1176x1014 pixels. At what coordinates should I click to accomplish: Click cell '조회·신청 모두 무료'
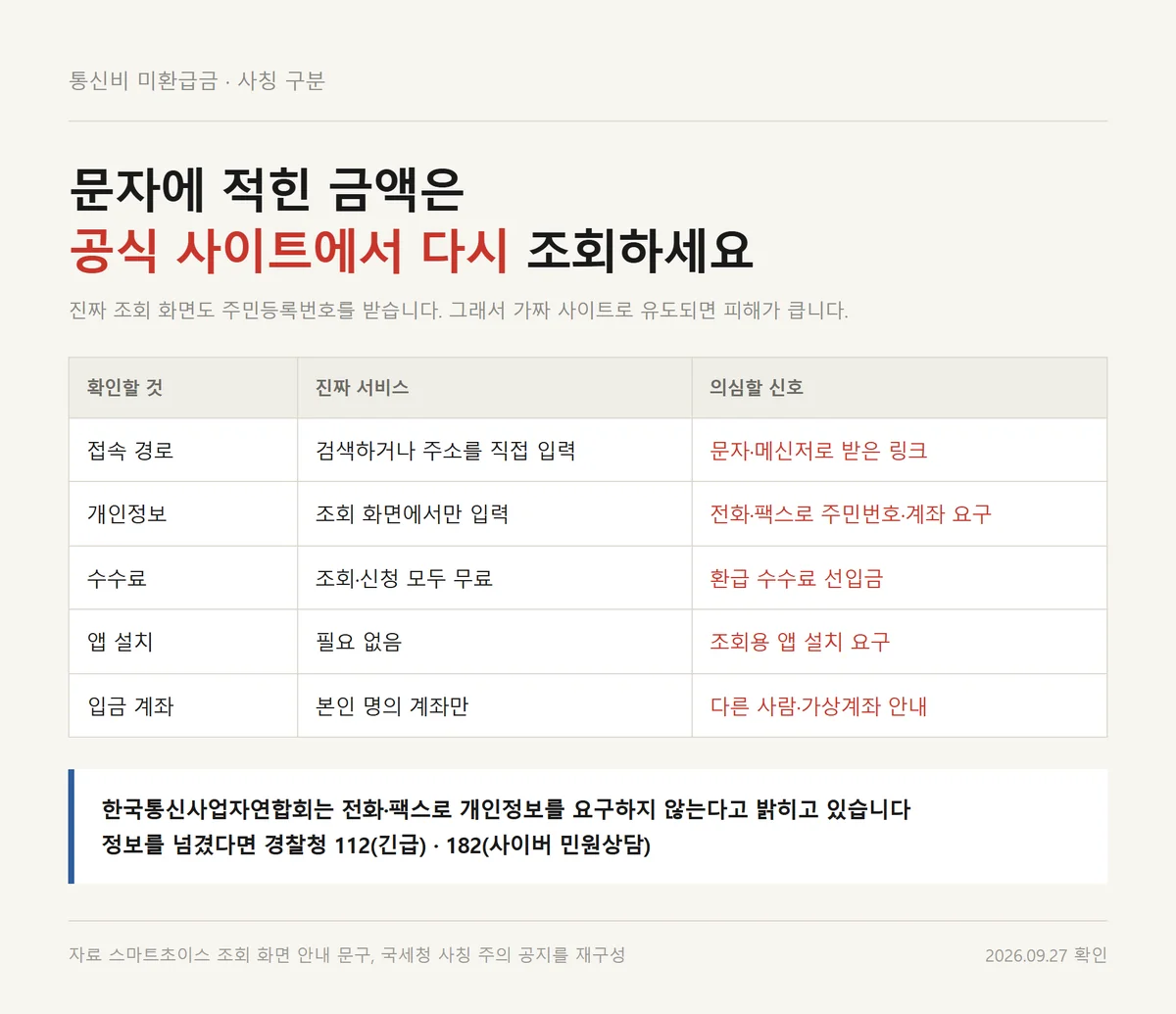[x=404, y=578]
